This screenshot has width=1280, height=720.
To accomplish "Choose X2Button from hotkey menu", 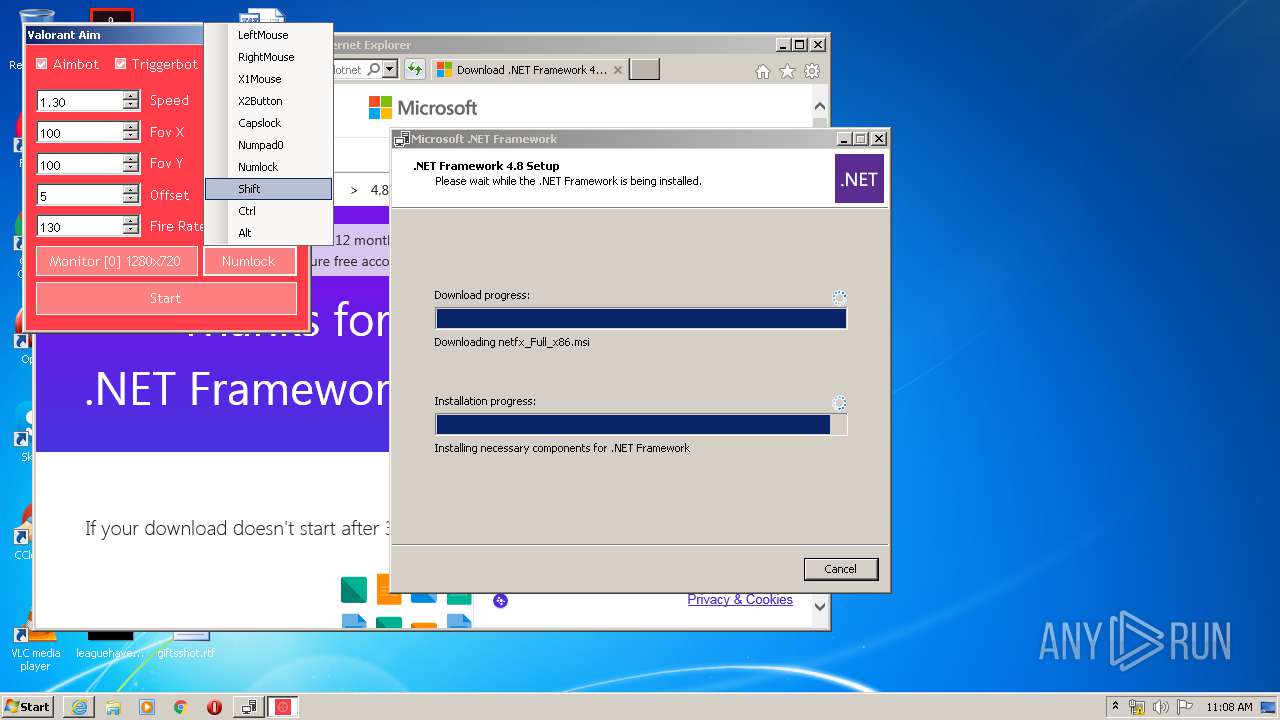I will (x=268, y=101).
